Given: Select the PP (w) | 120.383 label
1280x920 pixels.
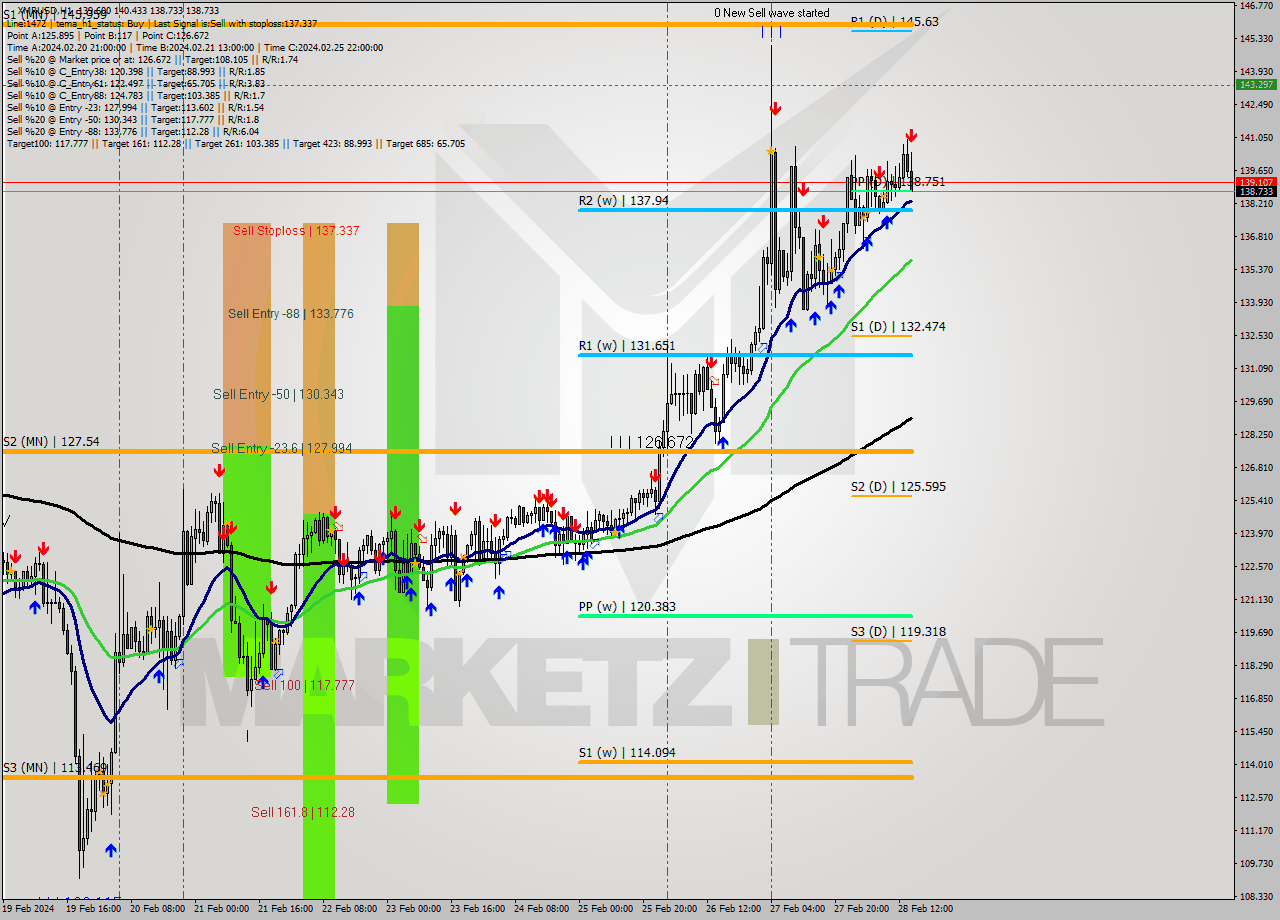Looking at the screenshot, I should [x=626, y=607].
